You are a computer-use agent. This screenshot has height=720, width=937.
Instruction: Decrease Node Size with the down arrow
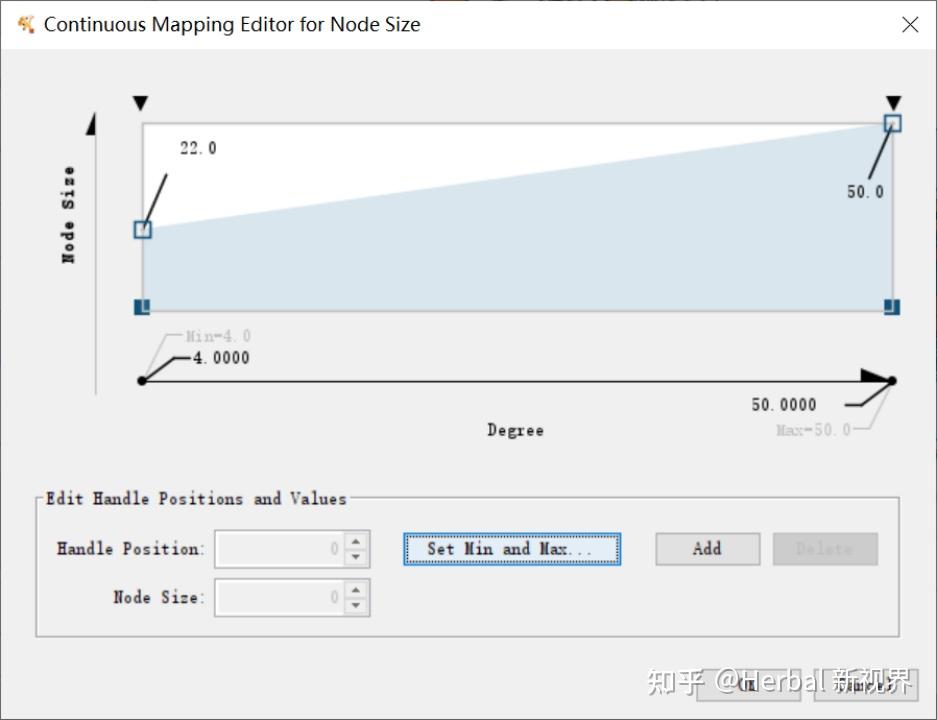pos(357,605)
